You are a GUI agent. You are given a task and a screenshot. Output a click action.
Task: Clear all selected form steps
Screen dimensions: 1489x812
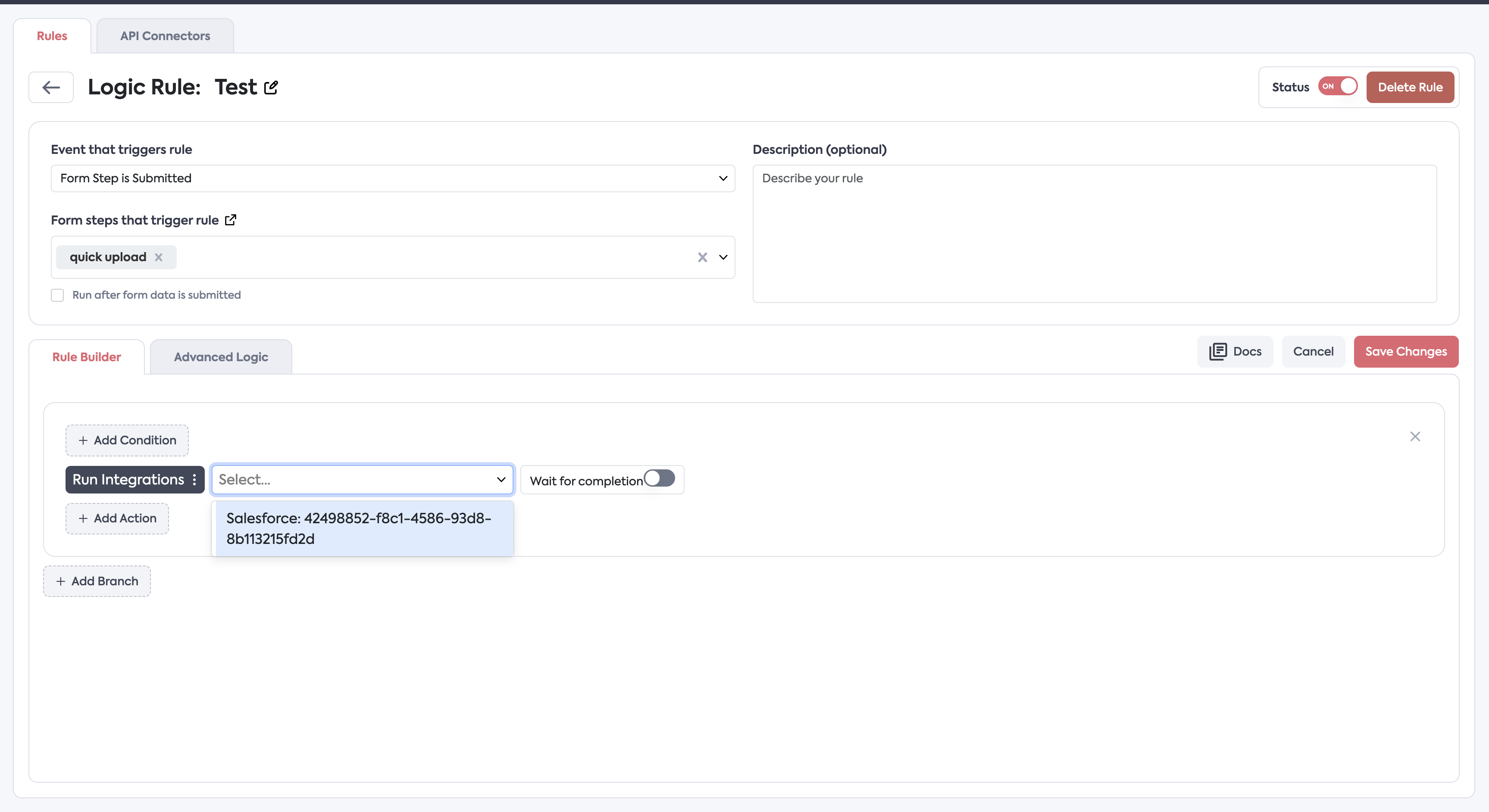[702, 257]
